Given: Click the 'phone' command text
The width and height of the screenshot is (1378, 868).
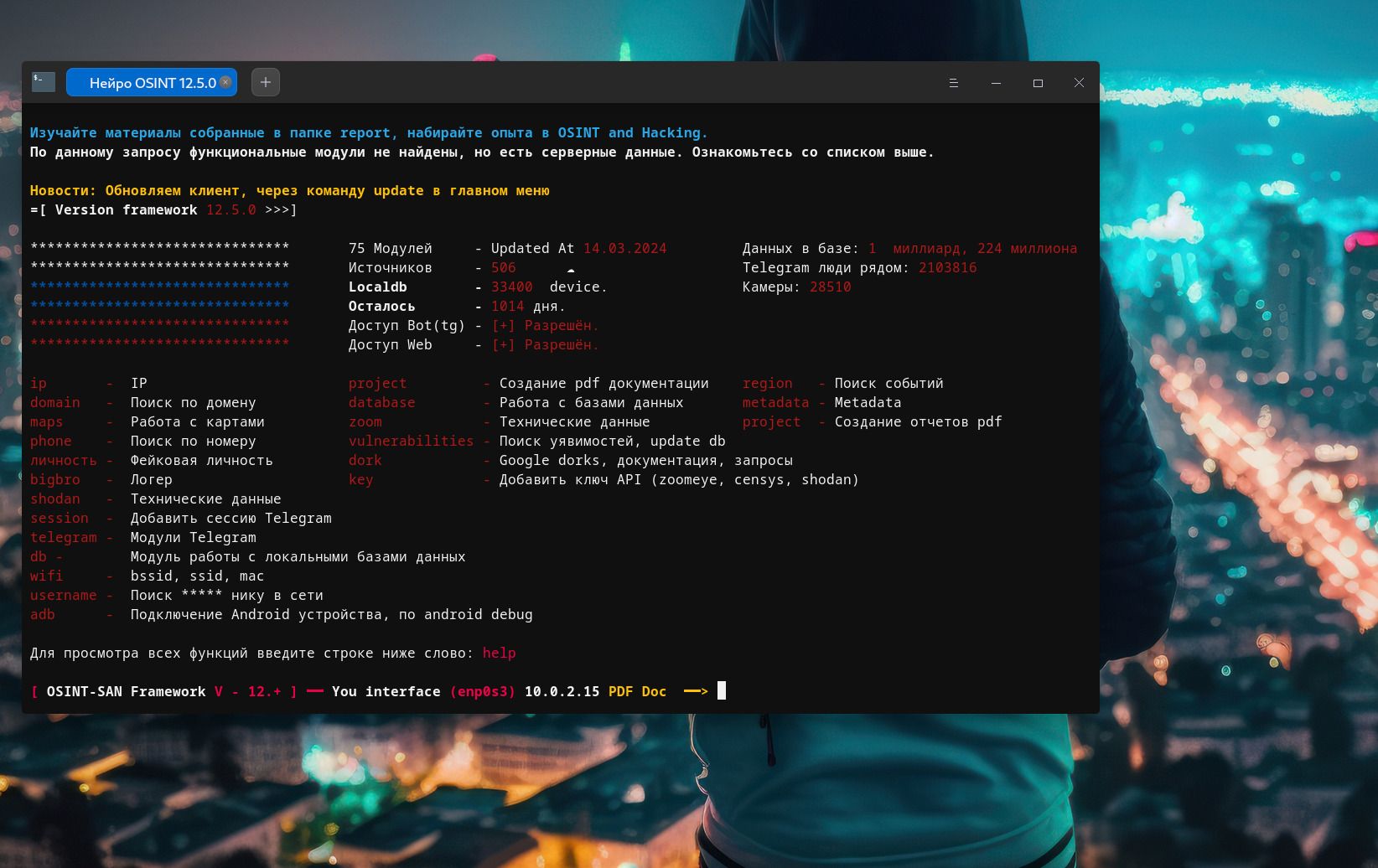Looking at the screenshot, I should 51,441.
